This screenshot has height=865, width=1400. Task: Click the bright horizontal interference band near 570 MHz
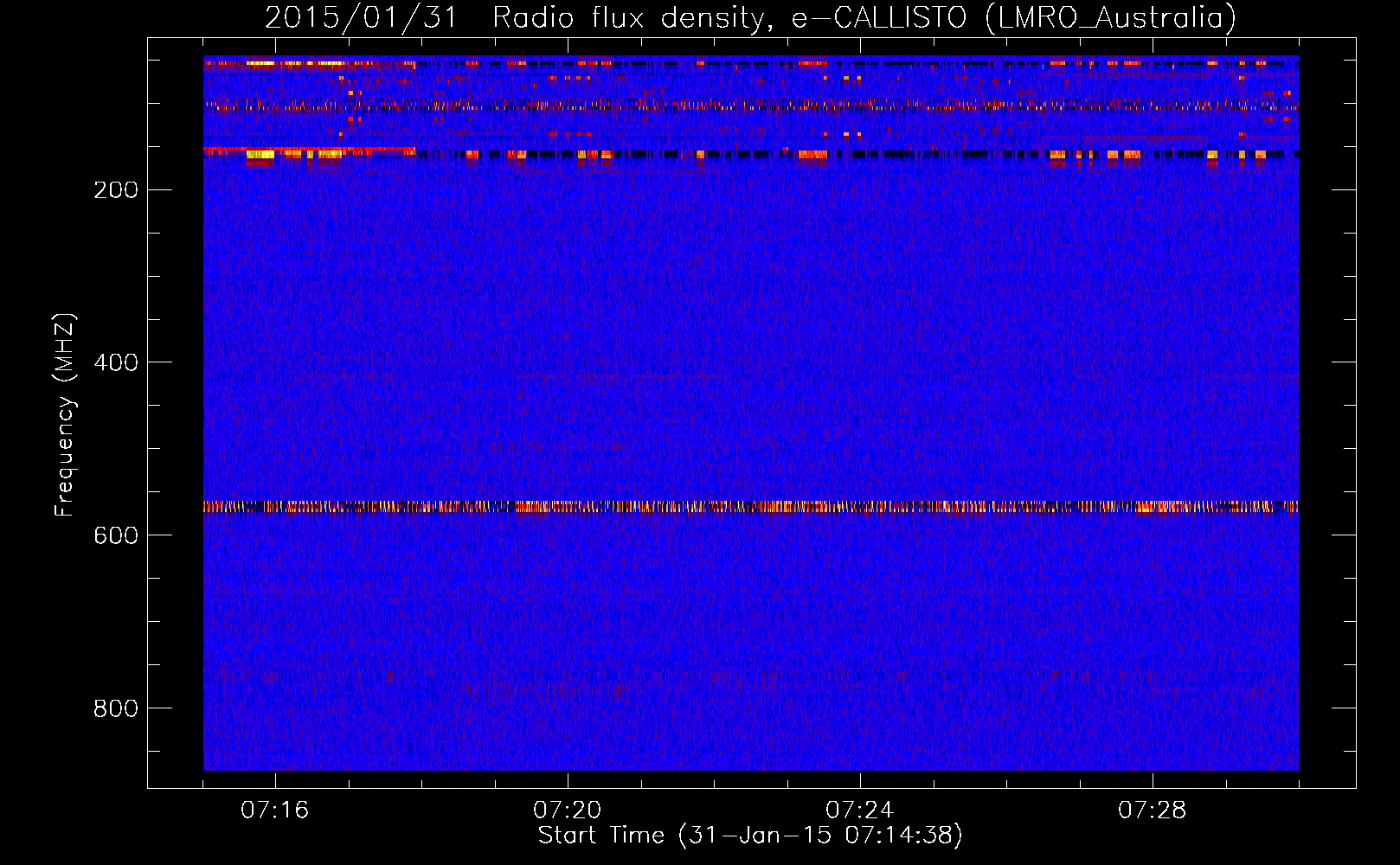point(751,507)
